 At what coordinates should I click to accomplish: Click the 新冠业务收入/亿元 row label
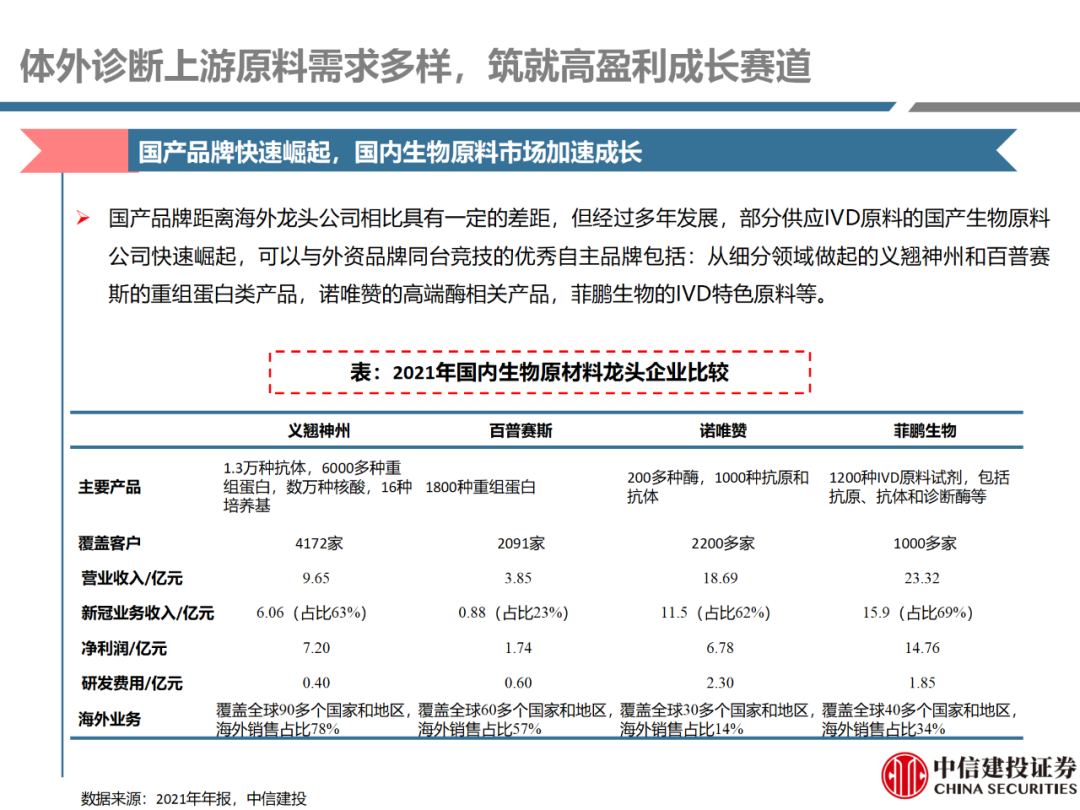147,613
